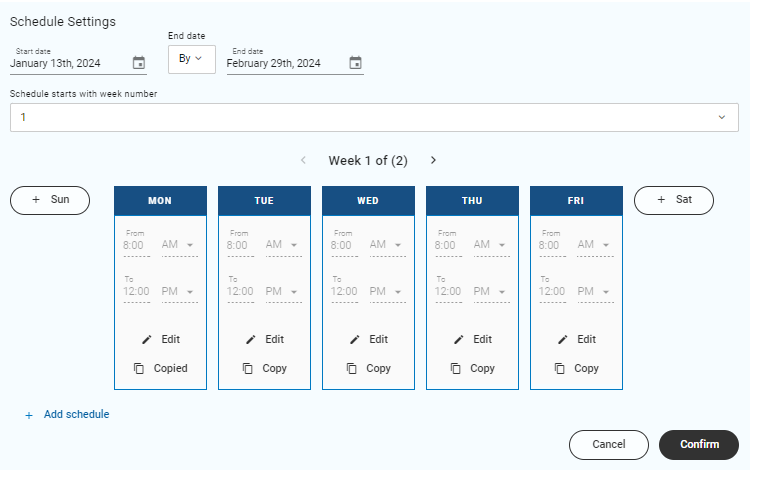The image size is (765, 477).
Task: Go to the next week with right chevron
Action: coord(433,160)
